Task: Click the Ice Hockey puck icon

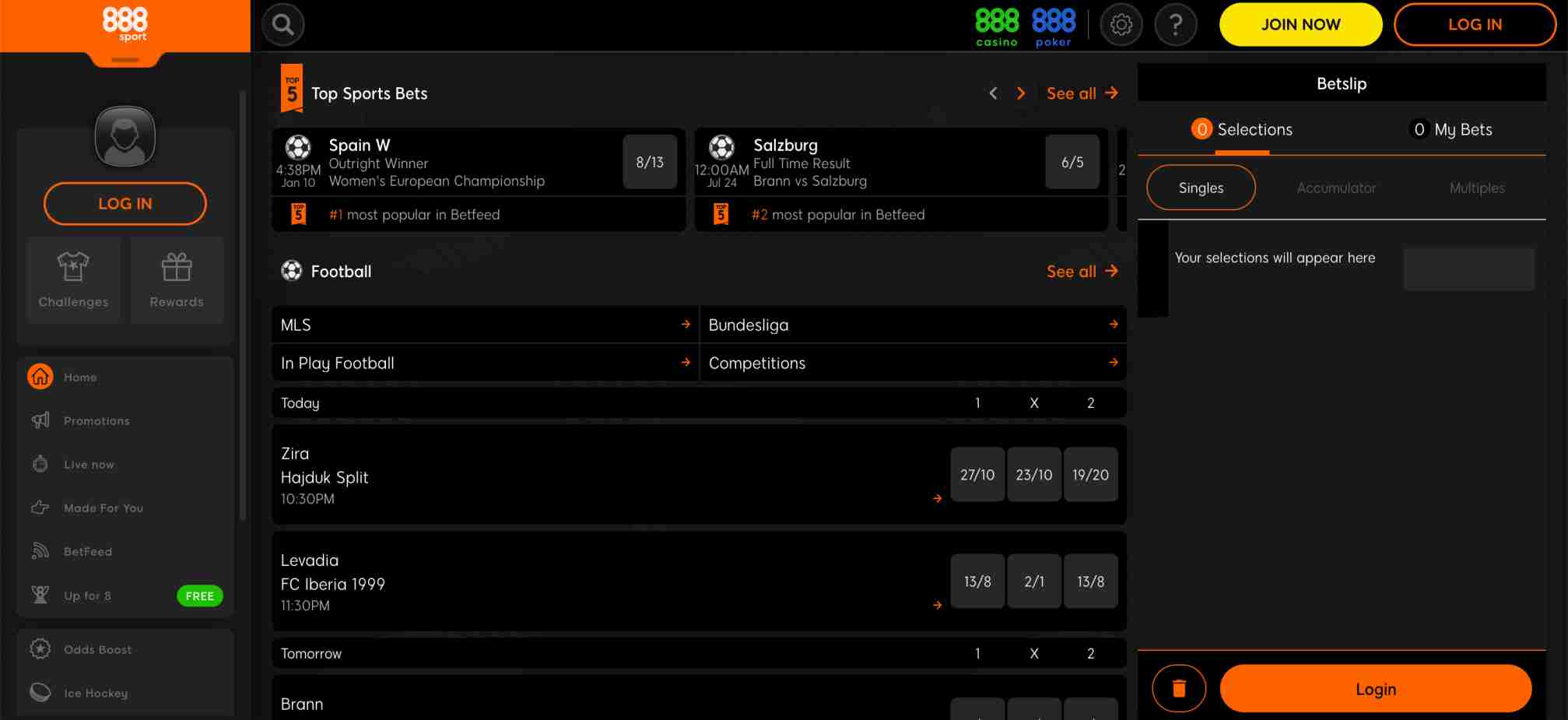Action: [x=40, y=692]
